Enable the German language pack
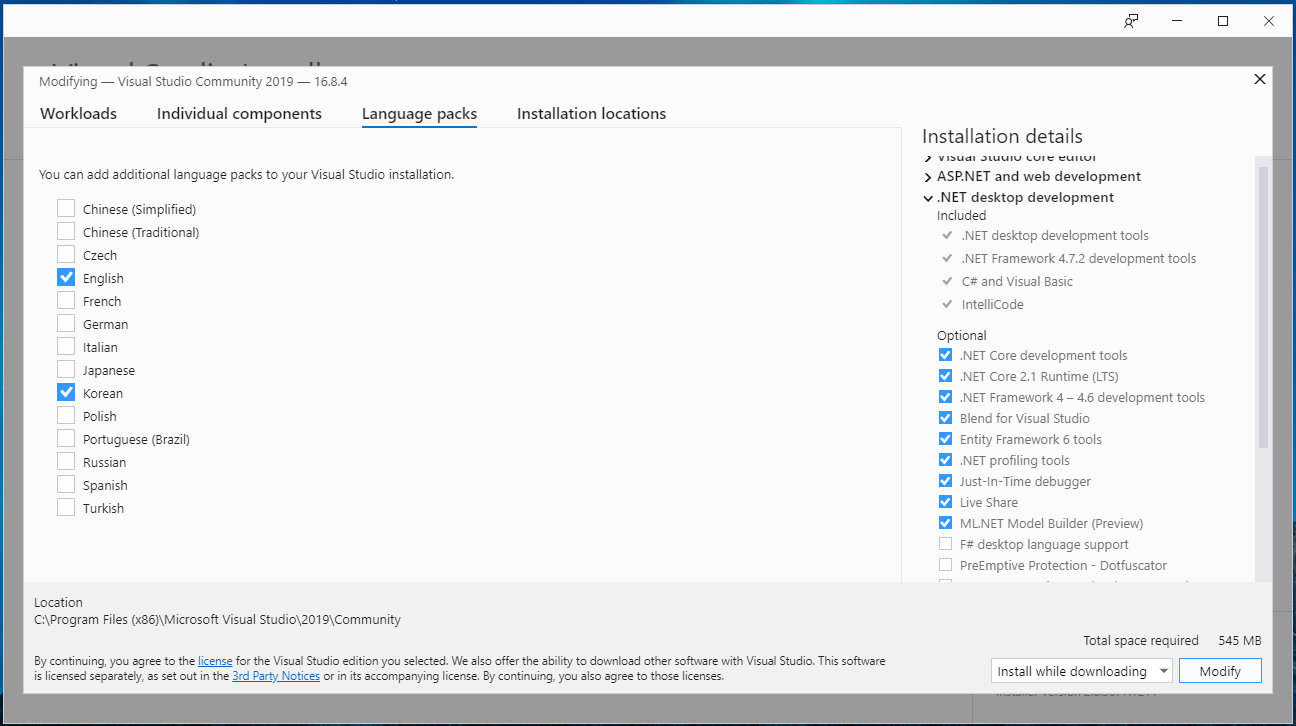 click(66, 324)
